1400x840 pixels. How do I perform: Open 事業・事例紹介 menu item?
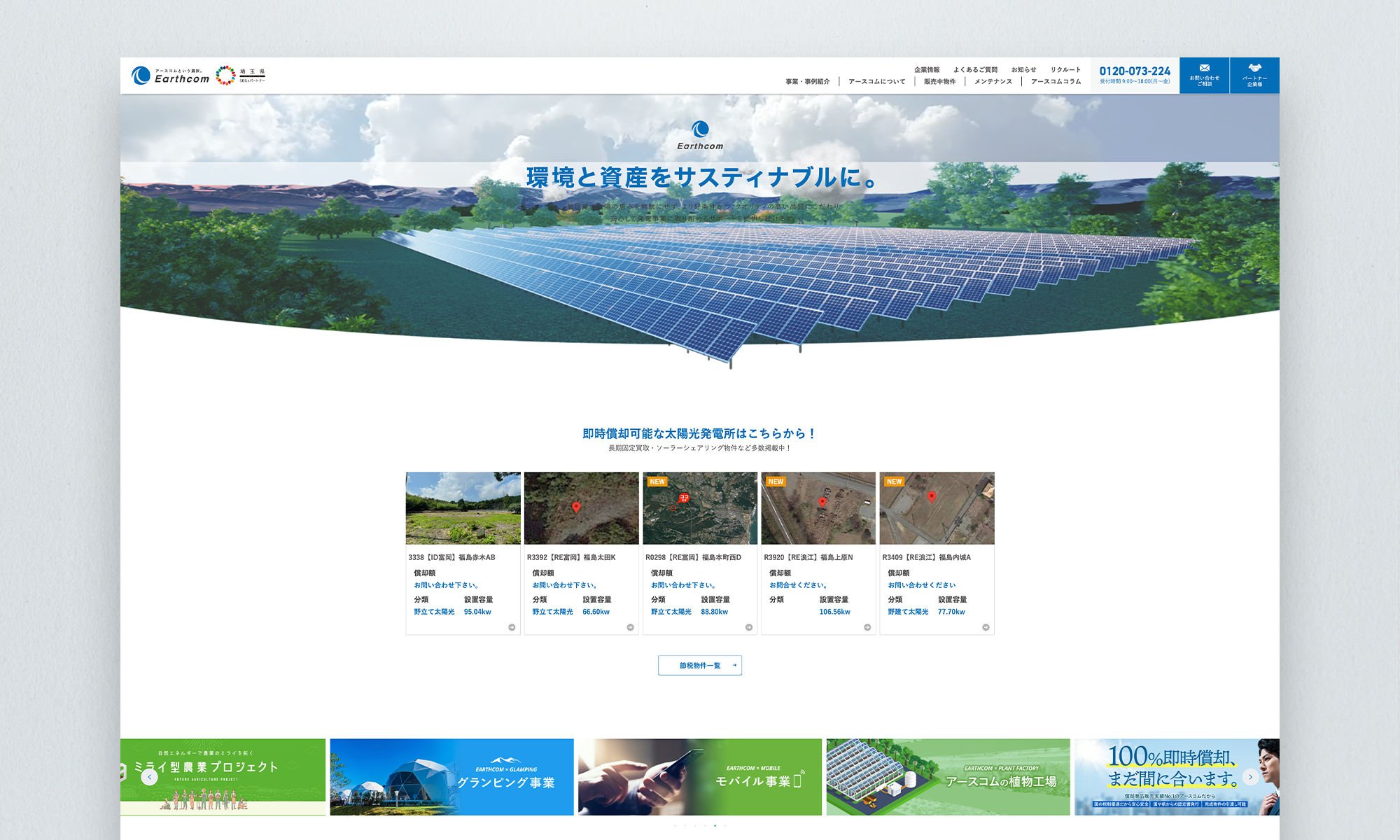(x=807, y=82)
